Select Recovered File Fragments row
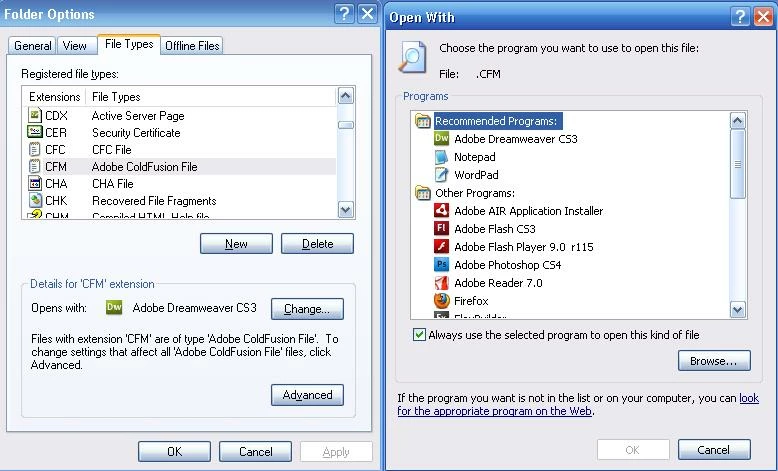The image size is (778, 471). tap(180, 200)
